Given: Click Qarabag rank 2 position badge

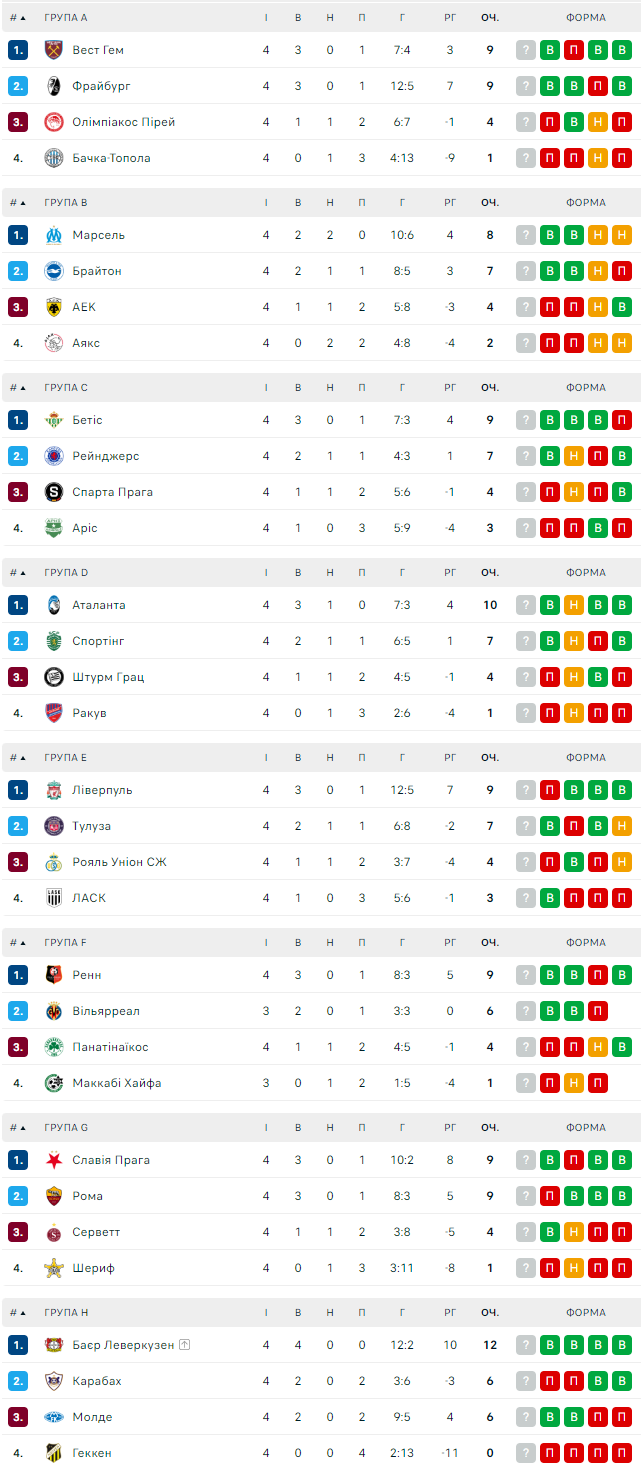Looking at the screenshot, I should click(x=18, y=1381).
